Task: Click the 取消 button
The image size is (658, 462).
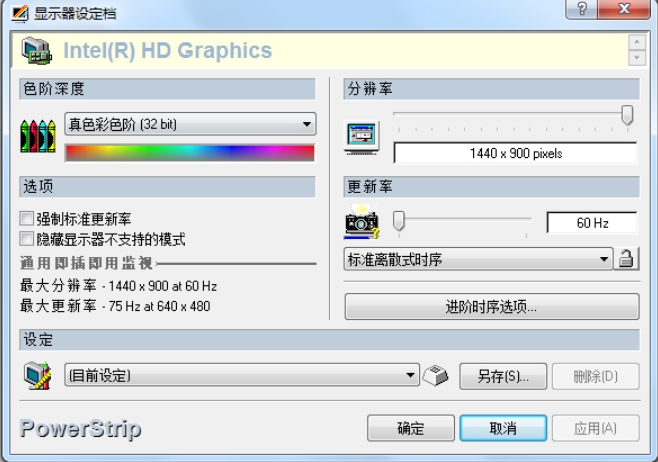Action: tap(503, 428)
